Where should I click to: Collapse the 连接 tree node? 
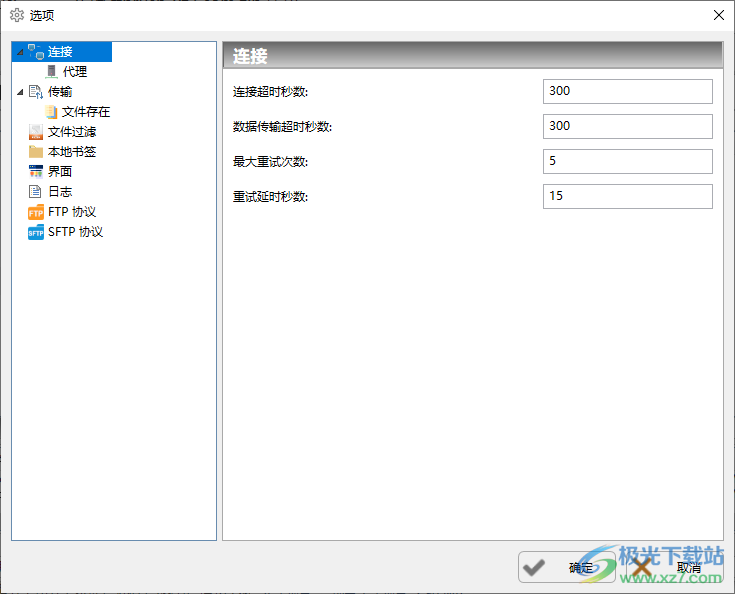[x=20, y=52]
